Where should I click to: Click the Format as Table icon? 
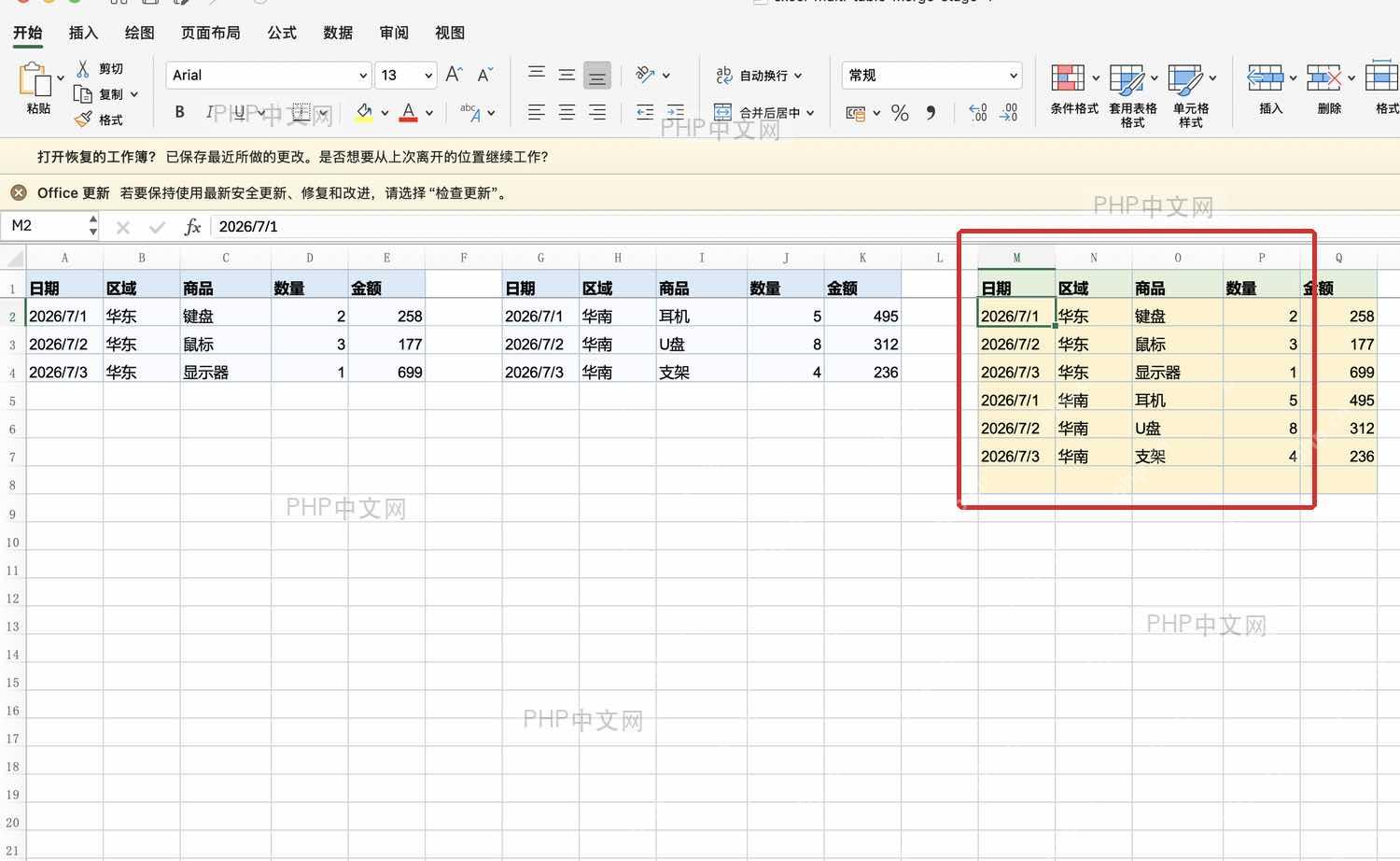[1127, 79]
